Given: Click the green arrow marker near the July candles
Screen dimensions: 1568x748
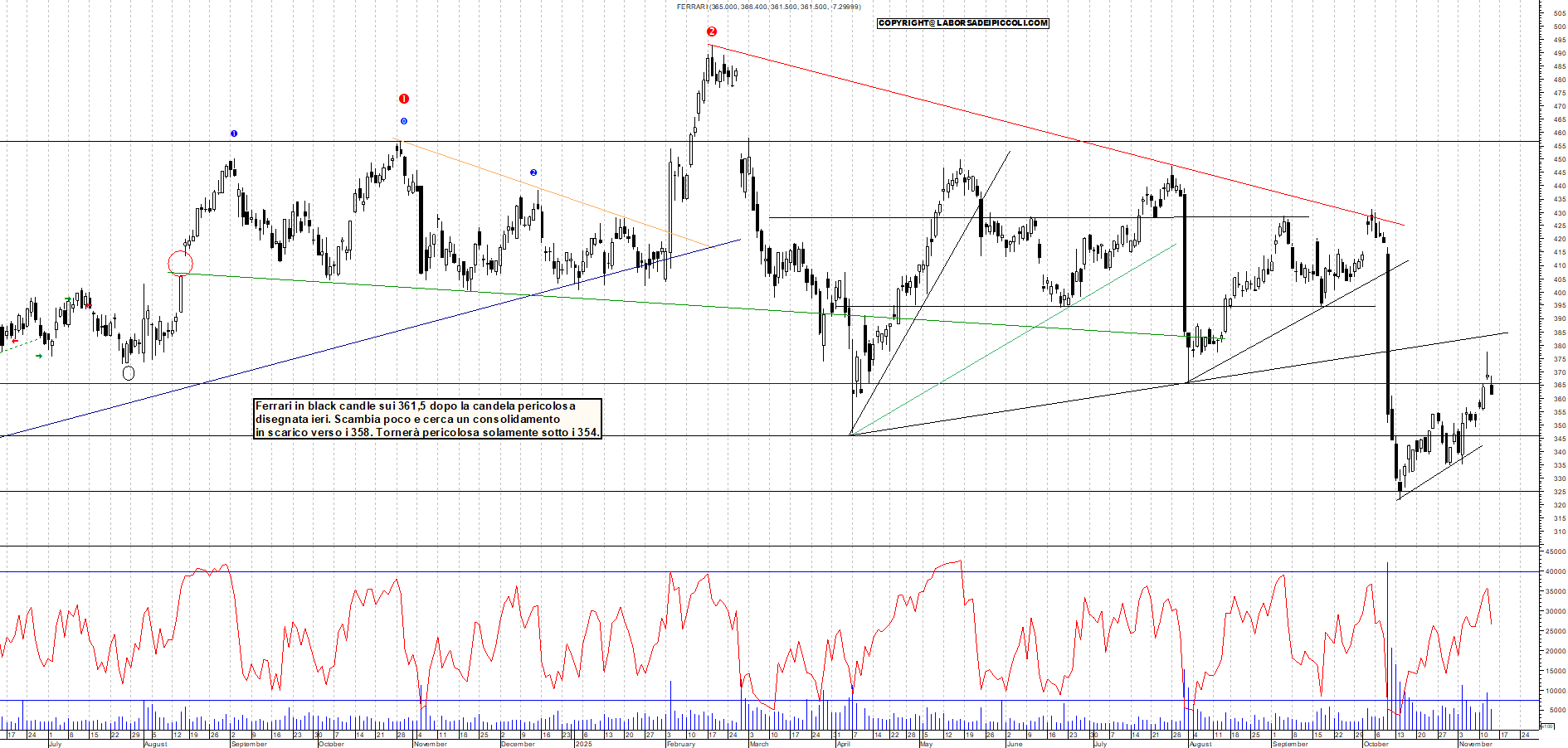Looking at the screenshot, I should (x=39, y=354).
